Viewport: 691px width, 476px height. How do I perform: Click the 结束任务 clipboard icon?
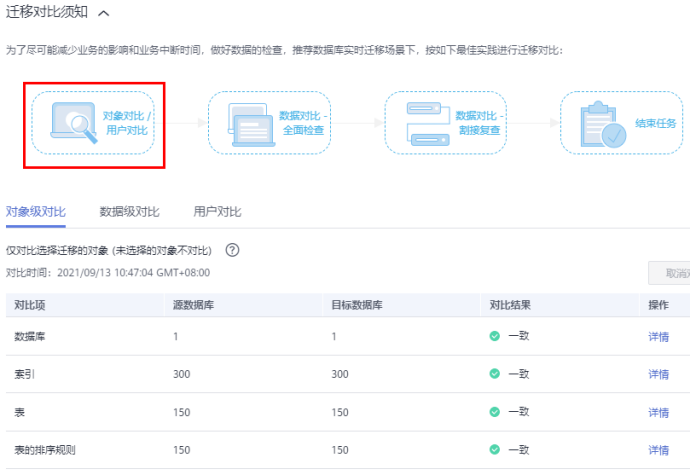604,123
